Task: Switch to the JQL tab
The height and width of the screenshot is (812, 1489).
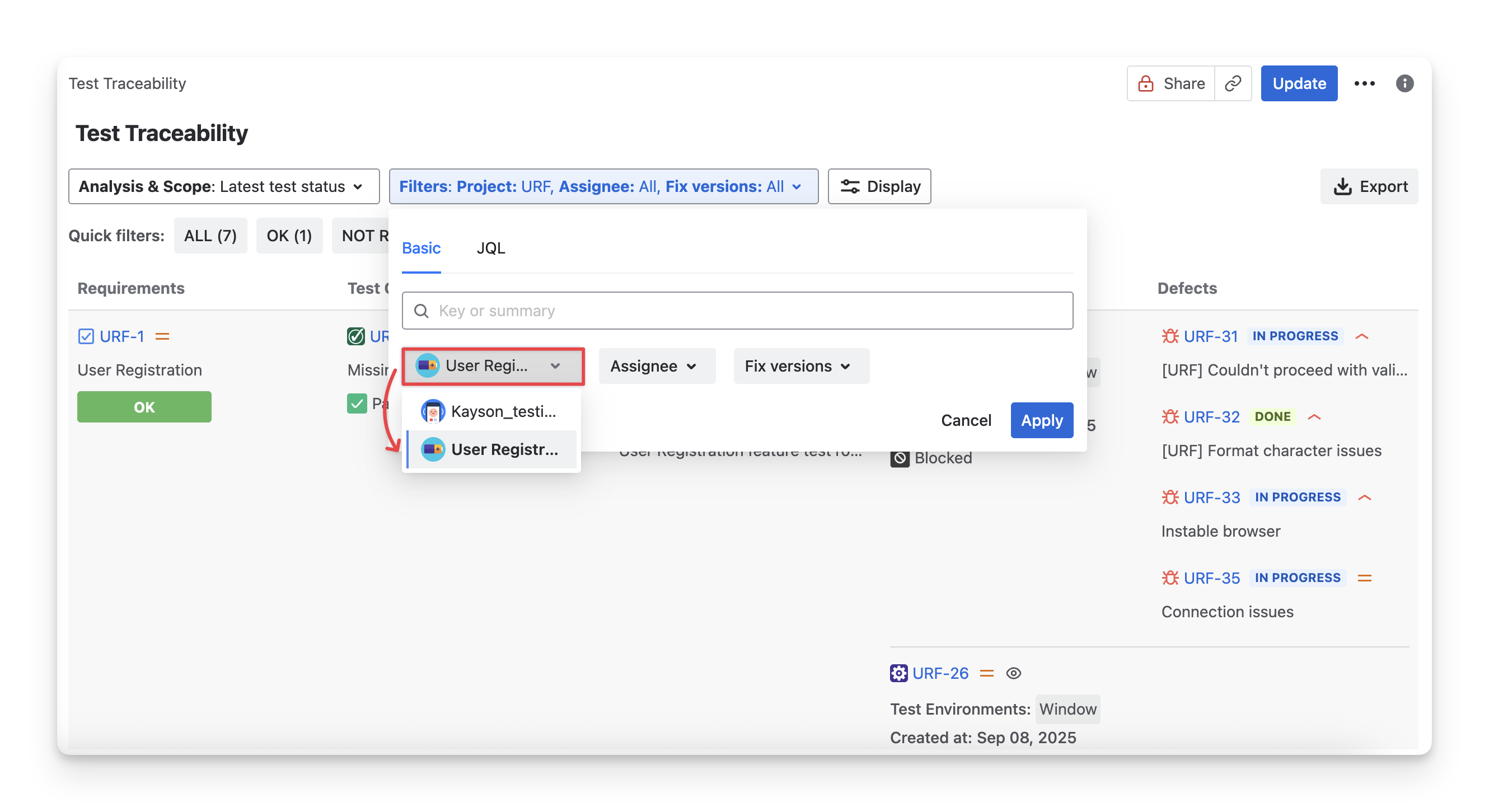Action: (490, 248)
